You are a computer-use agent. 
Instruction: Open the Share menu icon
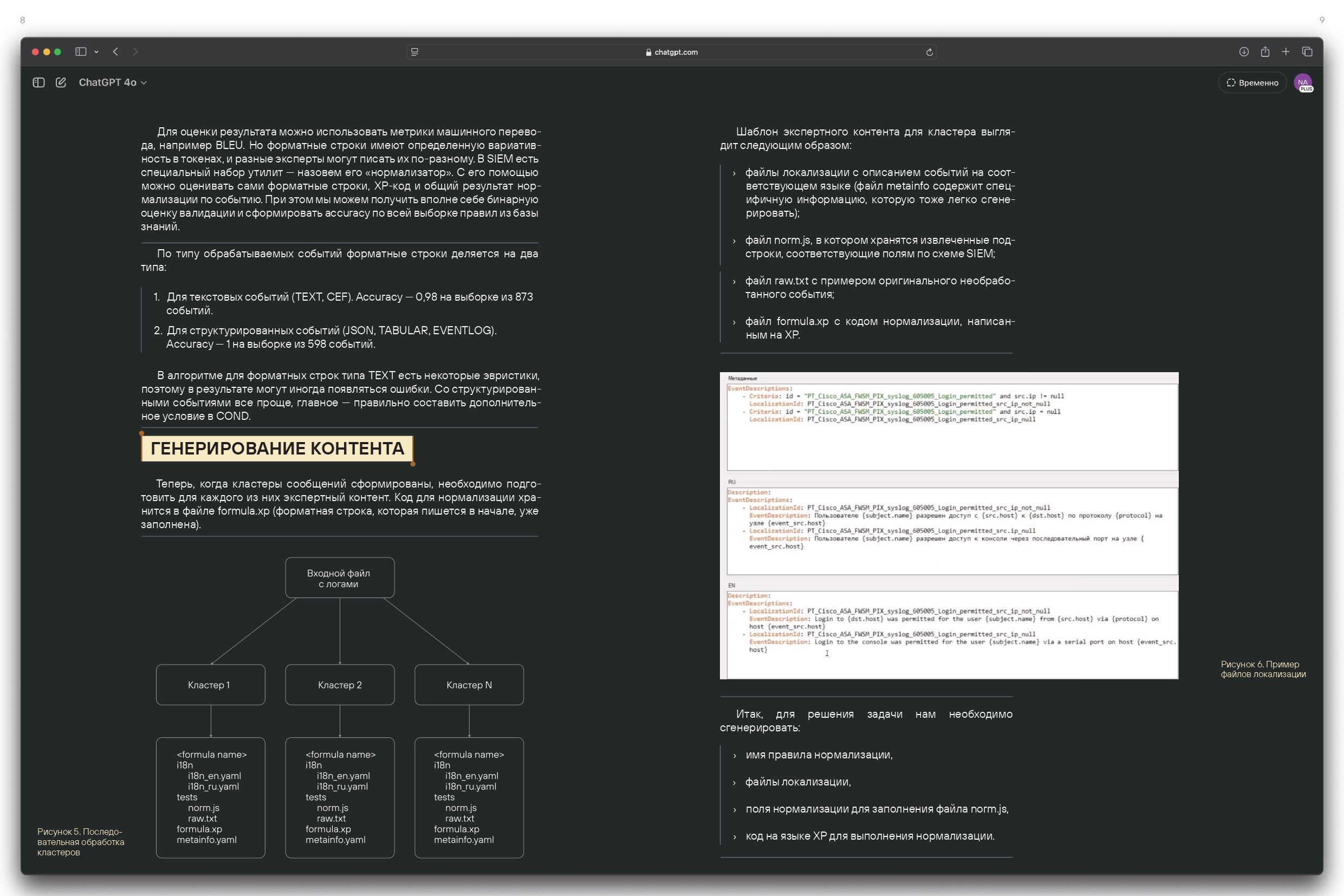[x=1264, y=52]
